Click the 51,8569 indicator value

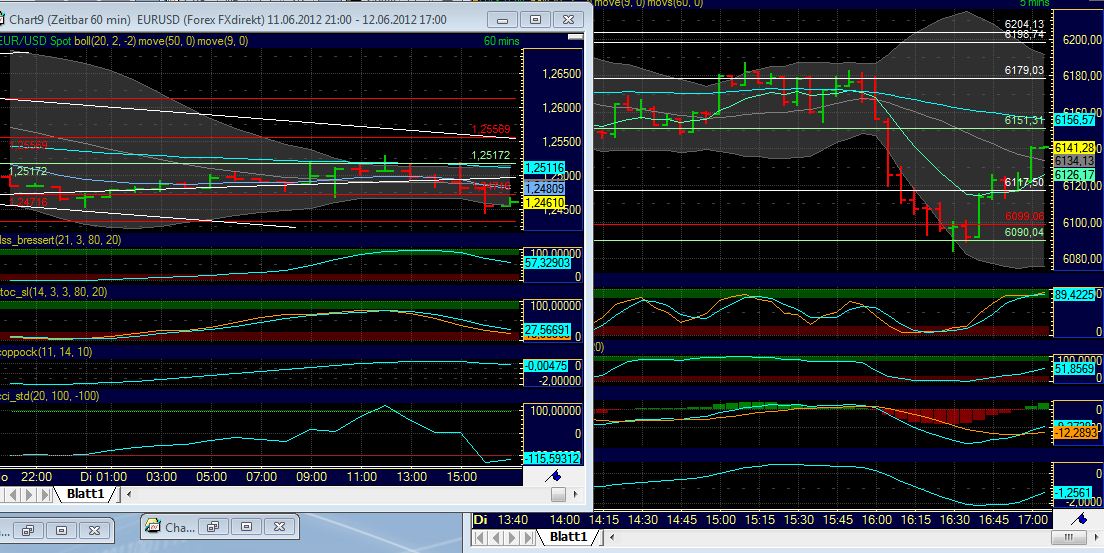[1074, 368]
